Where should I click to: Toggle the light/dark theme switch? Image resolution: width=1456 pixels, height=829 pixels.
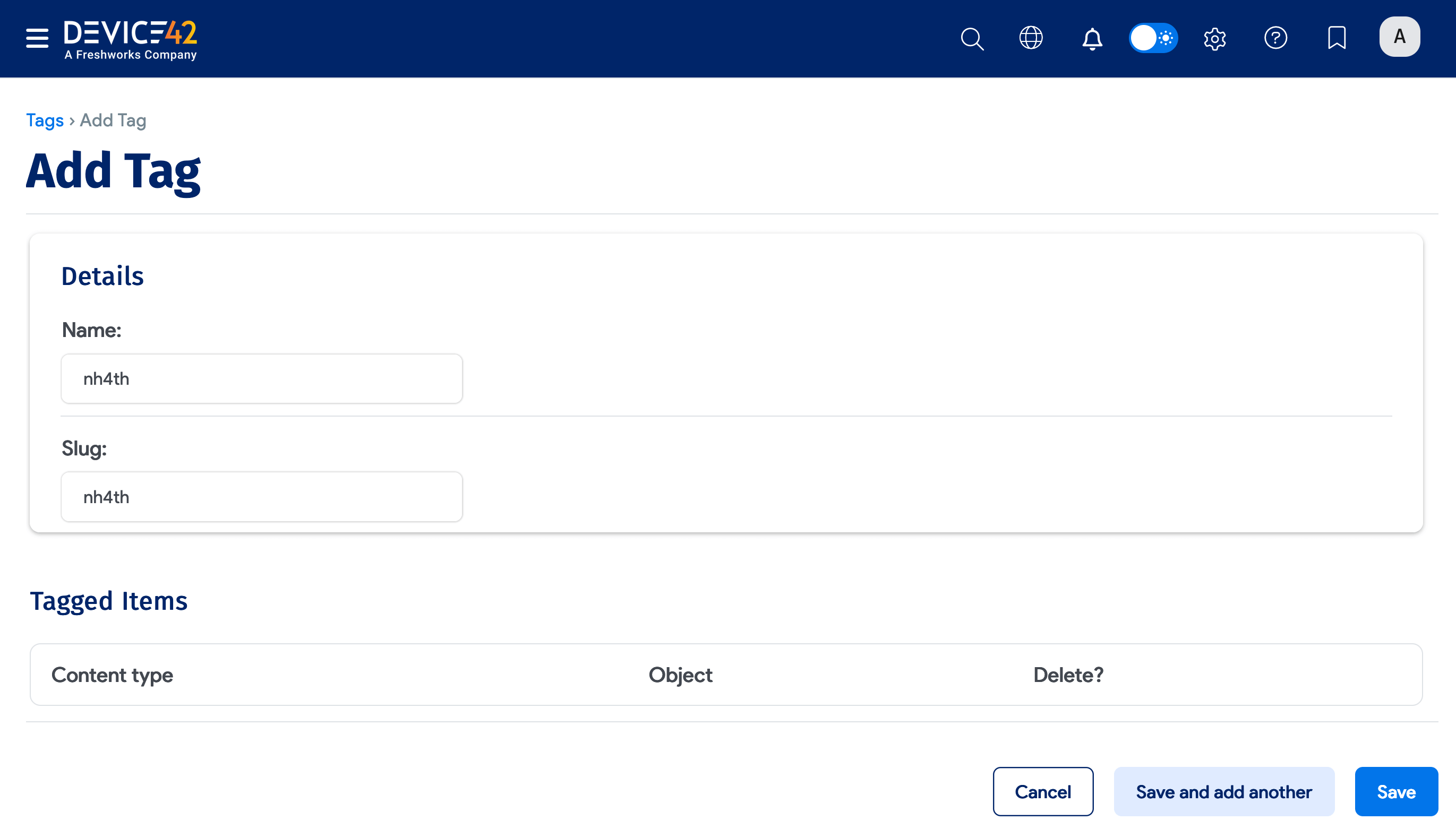pos(1153,38)
